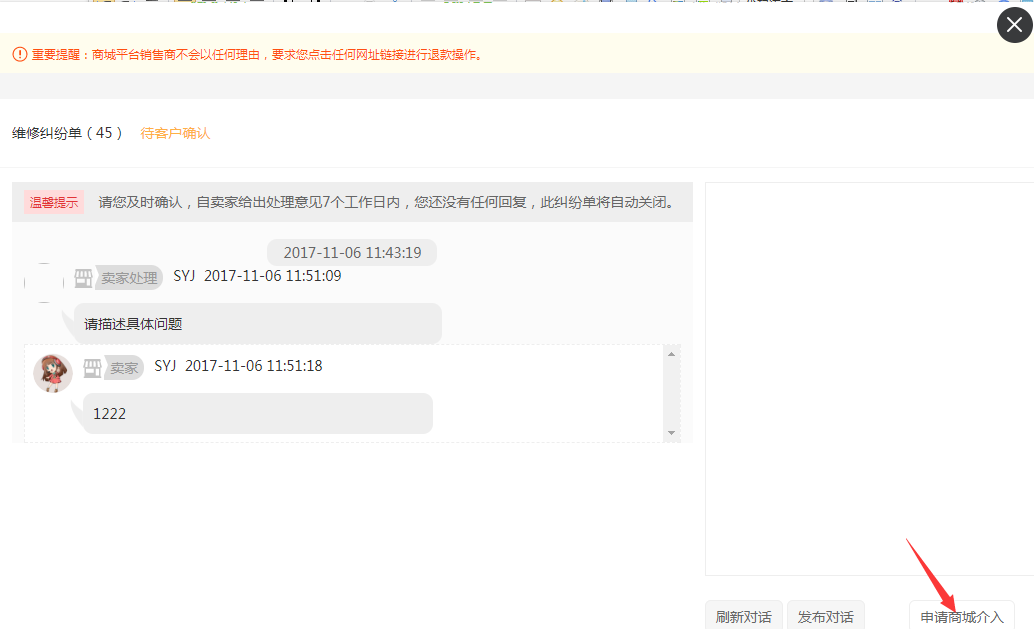The image size is (1034, 629).
Task: Close the dispute dialog with X button
Action: click(1014, 25)
